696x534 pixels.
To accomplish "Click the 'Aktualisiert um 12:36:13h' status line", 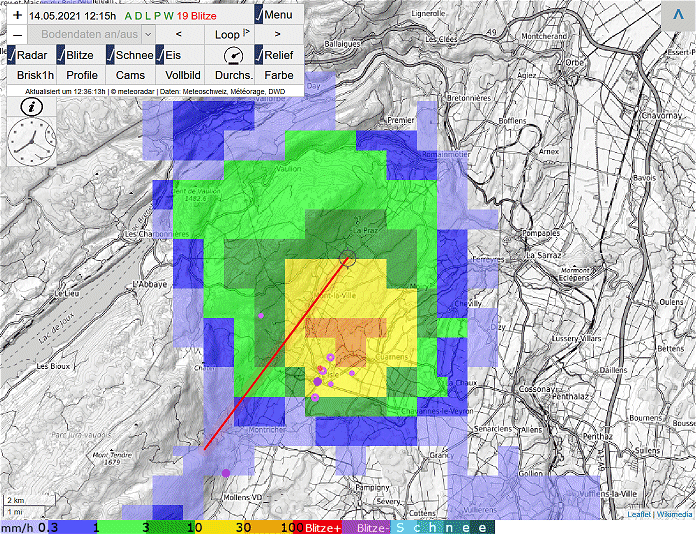I will (x=65, y=91).
